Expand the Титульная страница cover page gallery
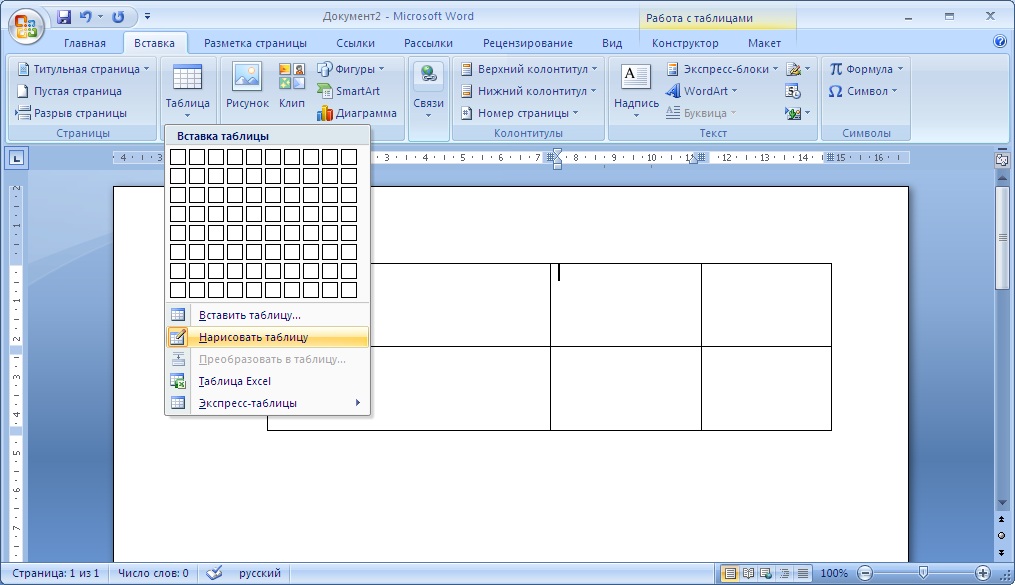 [x=84, y=69]
